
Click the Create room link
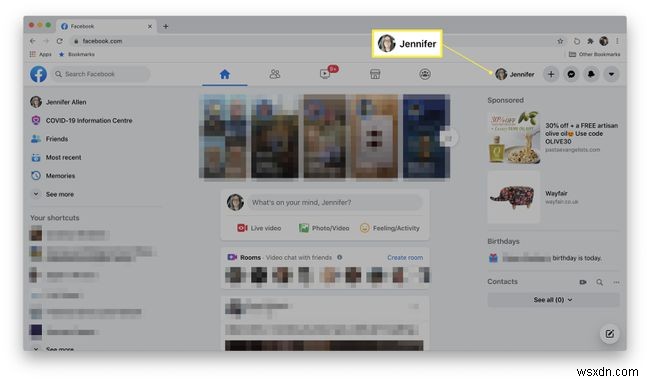(405, 258)
